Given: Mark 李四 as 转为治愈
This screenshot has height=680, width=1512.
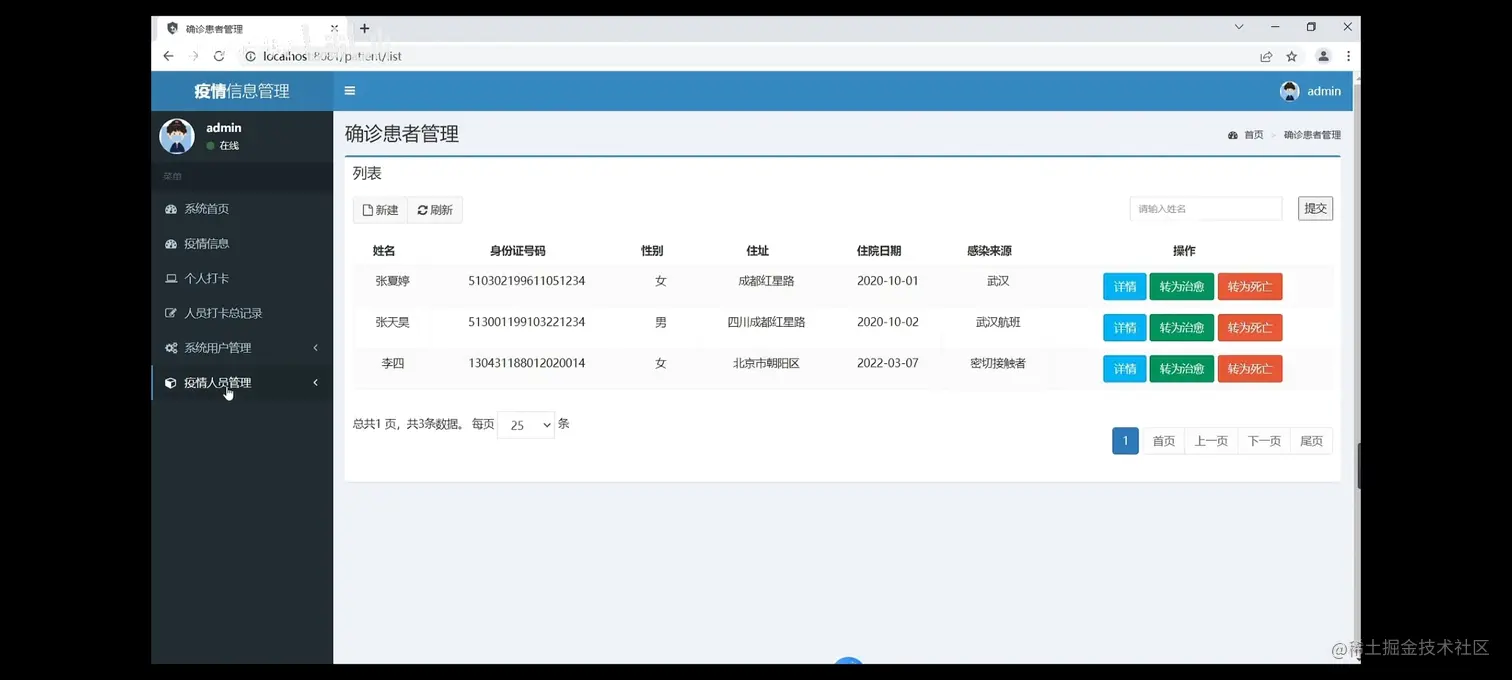Looking at the screenshot, I should point(1182,369).
